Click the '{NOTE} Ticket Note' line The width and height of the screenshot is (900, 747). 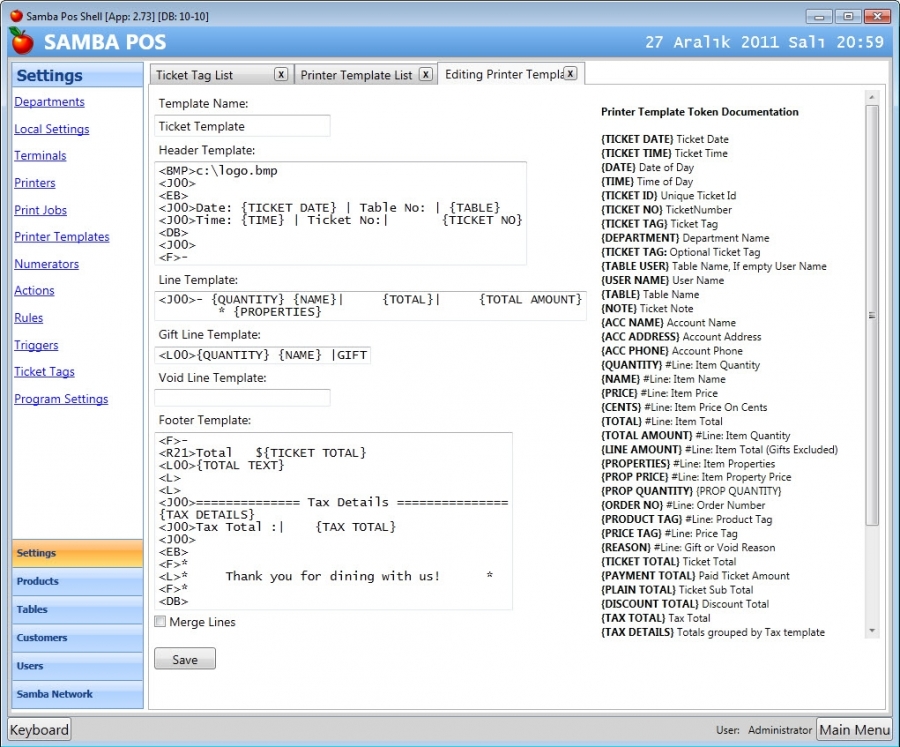click(x=647, y=308)
